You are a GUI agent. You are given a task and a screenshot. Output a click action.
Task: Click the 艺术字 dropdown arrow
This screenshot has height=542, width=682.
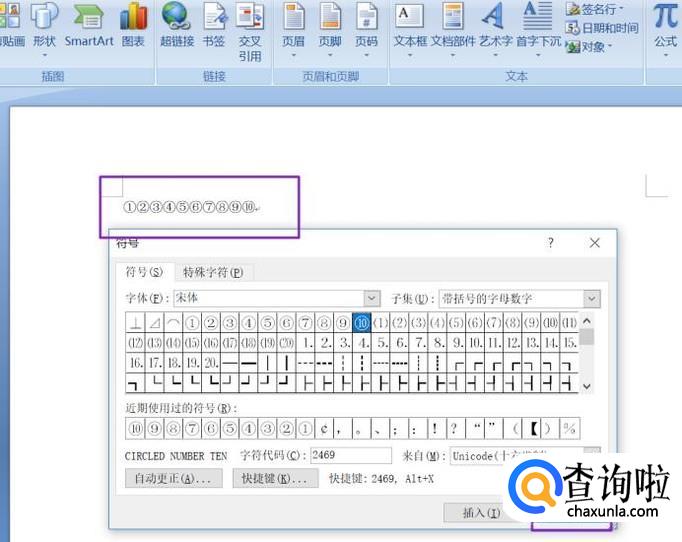tap(495, 55)
